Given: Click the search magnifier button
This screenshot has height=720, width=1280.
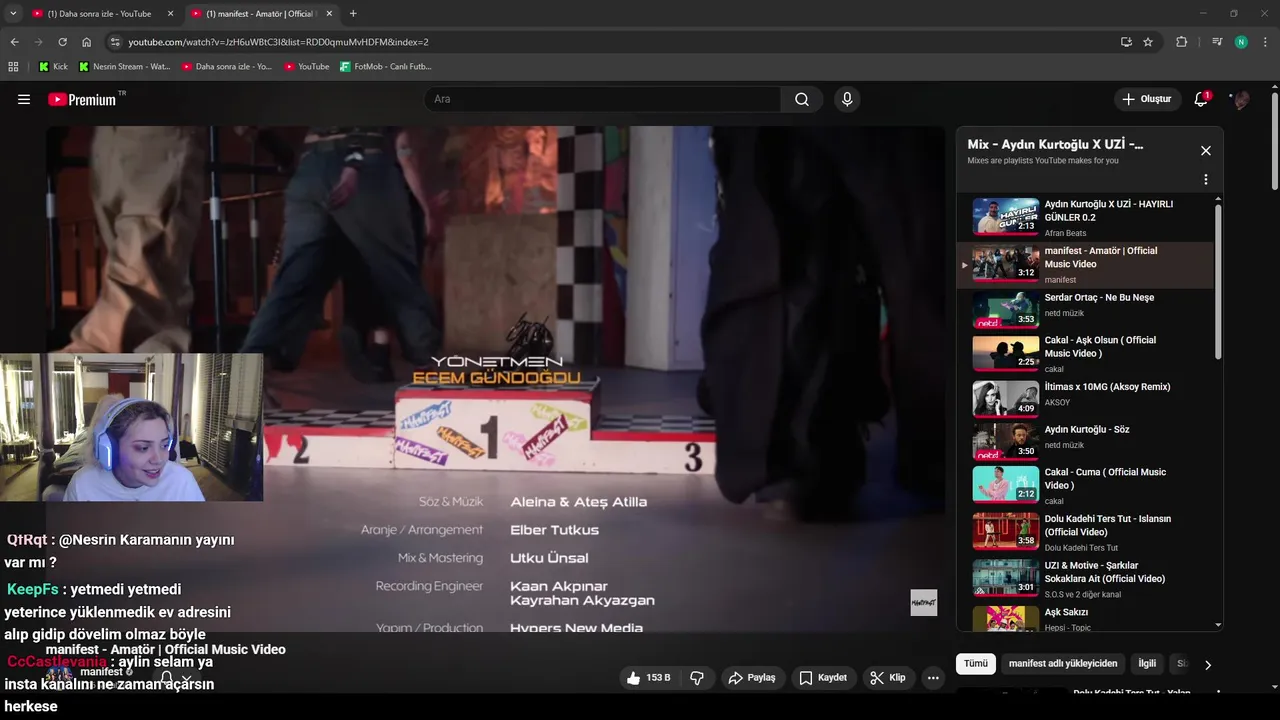Looking at the screenshot, I should coord(802,99).
